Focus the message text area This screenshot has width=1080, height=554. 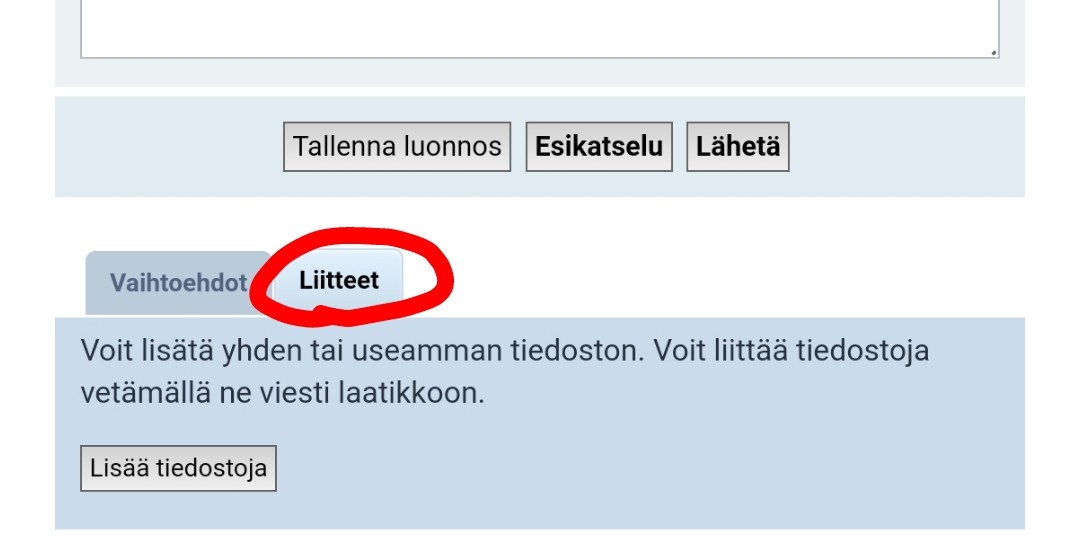pos(540,28)
